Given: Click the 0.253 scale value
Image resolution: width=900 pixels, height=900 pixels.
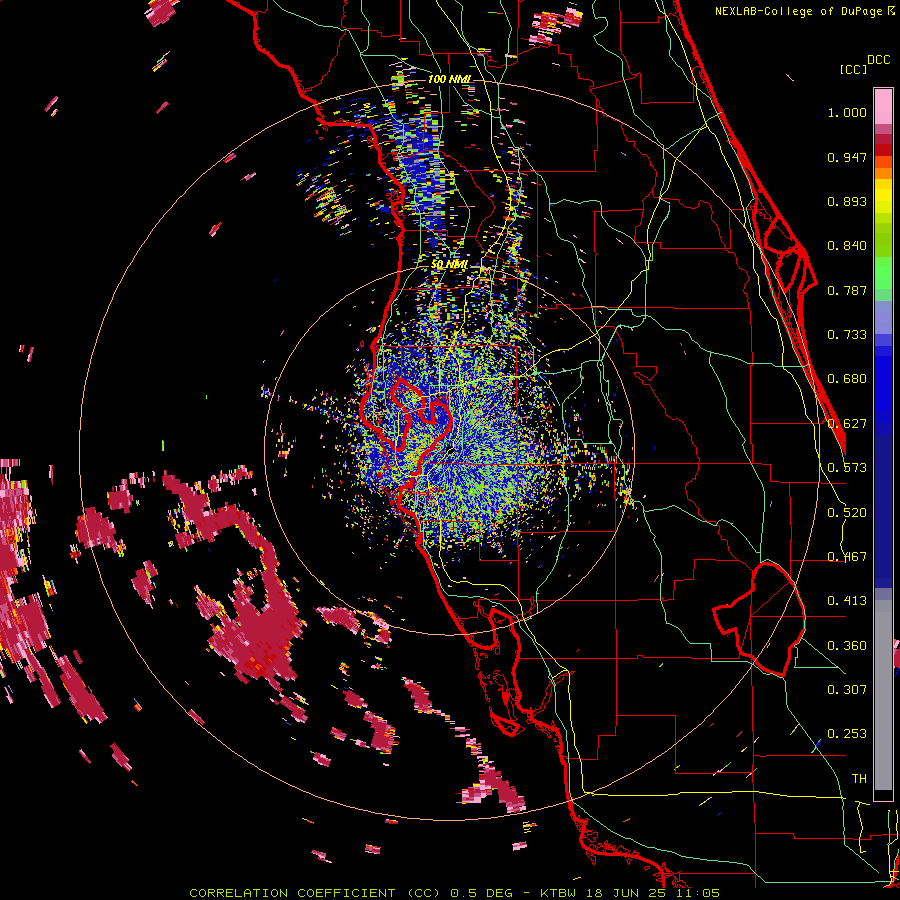Looking at the screenshot, I should pyautogui.click(x=847, y=734).
